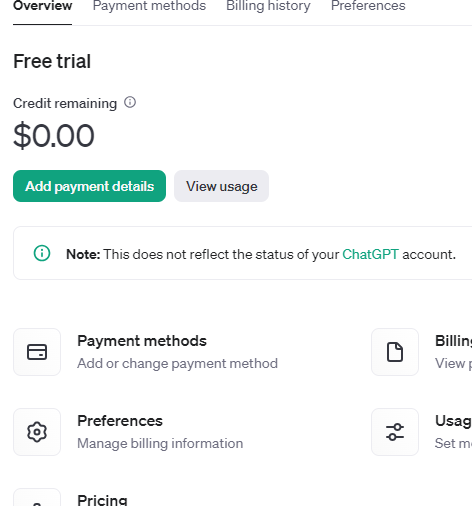472x506 pixels.
Task: Click the green info icon in note
Action: (x=42, y=253)
